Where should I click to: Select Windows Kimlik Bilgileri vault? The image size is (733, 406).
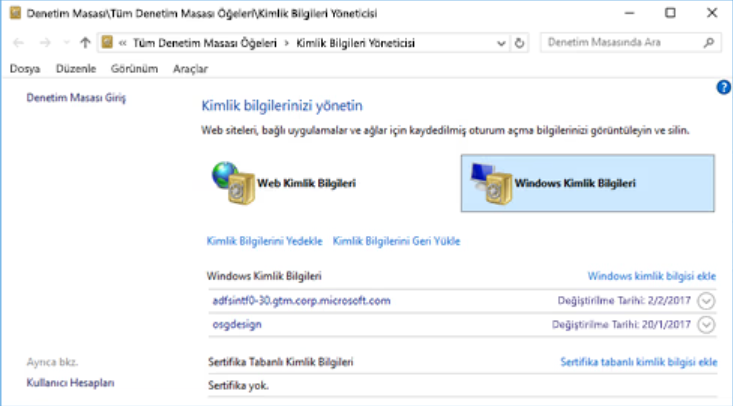click(x=588, y=183)
